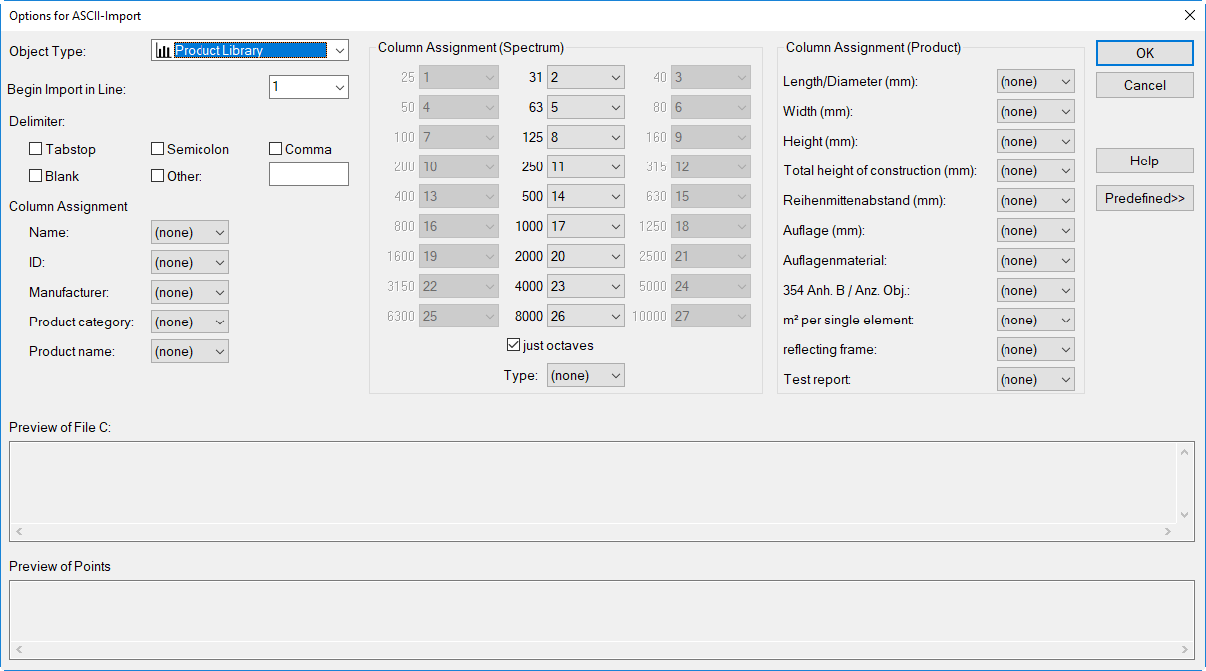
Task: Open the 2000 Hz spectrum column dropdown
Action: click(x=586, y=256)
